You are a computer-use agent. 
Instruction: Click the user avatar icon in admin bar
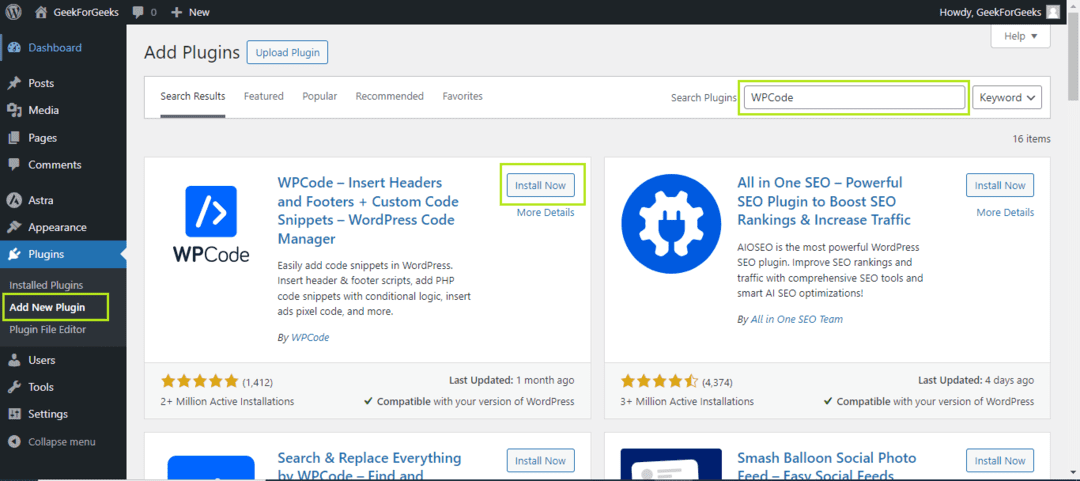click(1053, 12)
